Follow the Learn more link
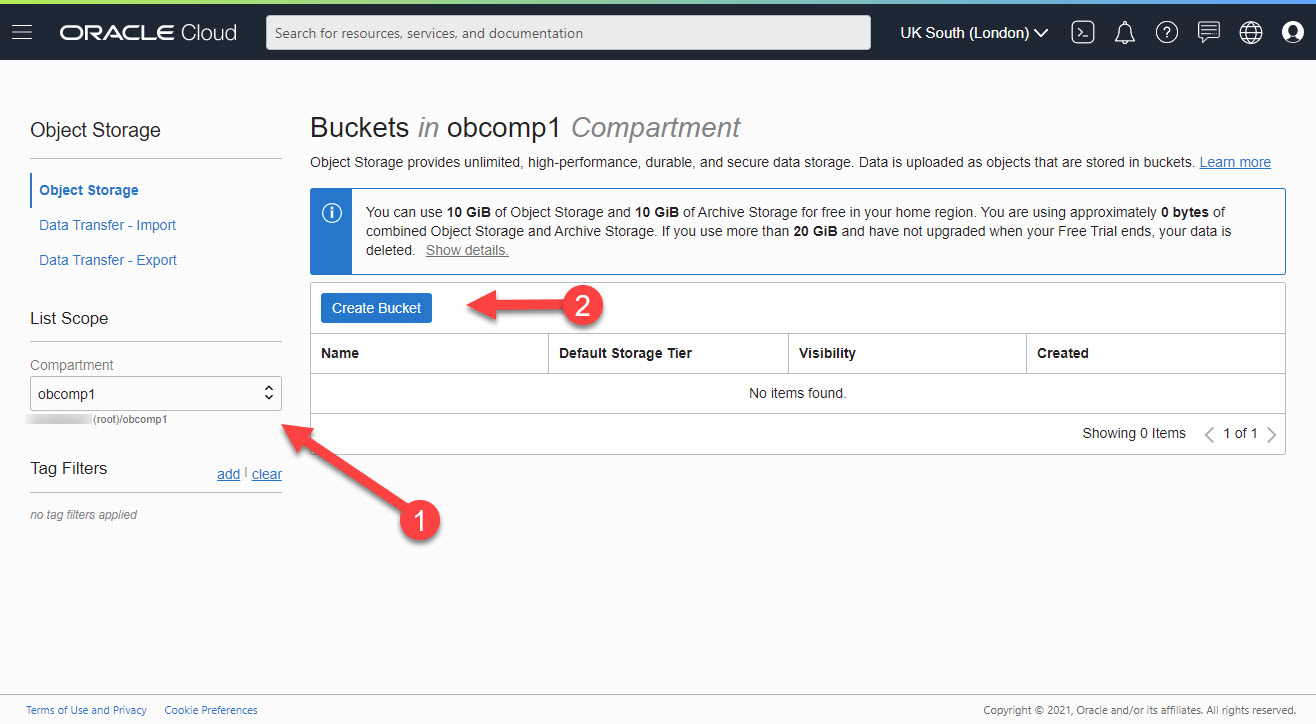 1235,162
